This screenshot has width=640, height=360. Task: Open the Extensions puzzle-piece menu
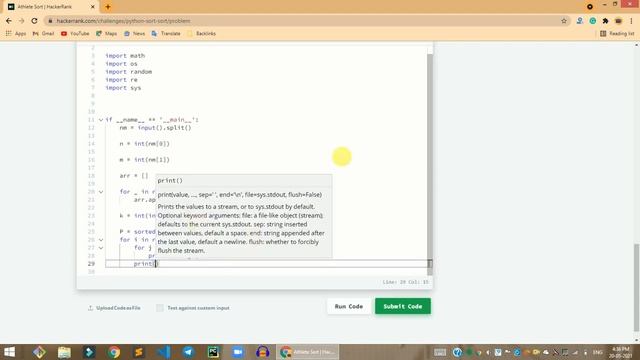coord(605,21)
